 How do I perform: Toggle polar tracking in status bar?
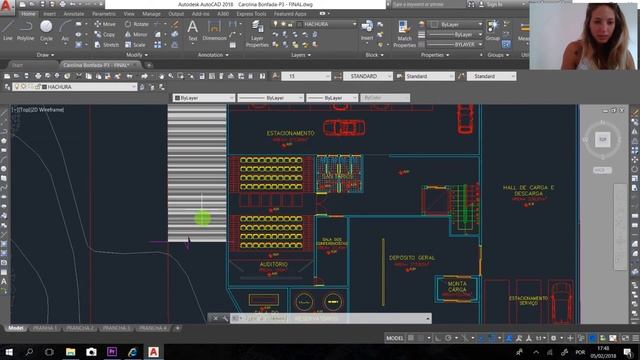pyautogui.click(x=448, y=338)
